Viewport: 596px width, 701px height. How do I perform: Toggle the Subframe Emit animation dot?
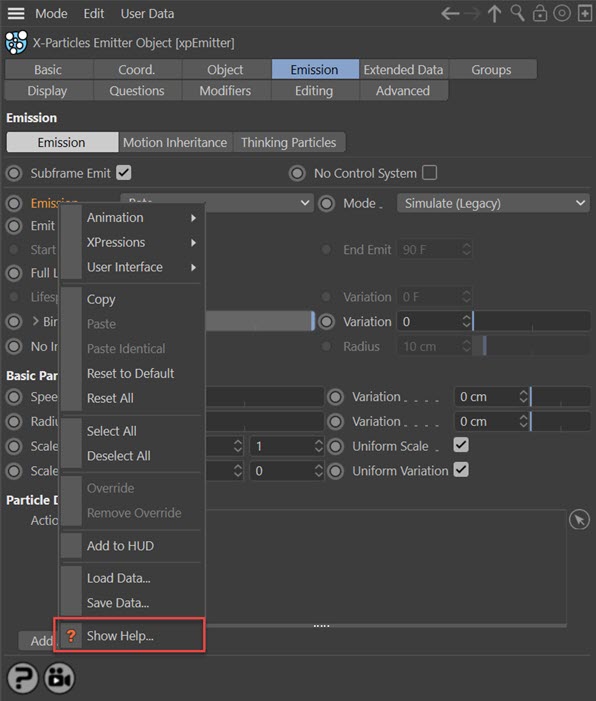coord(14,173)
